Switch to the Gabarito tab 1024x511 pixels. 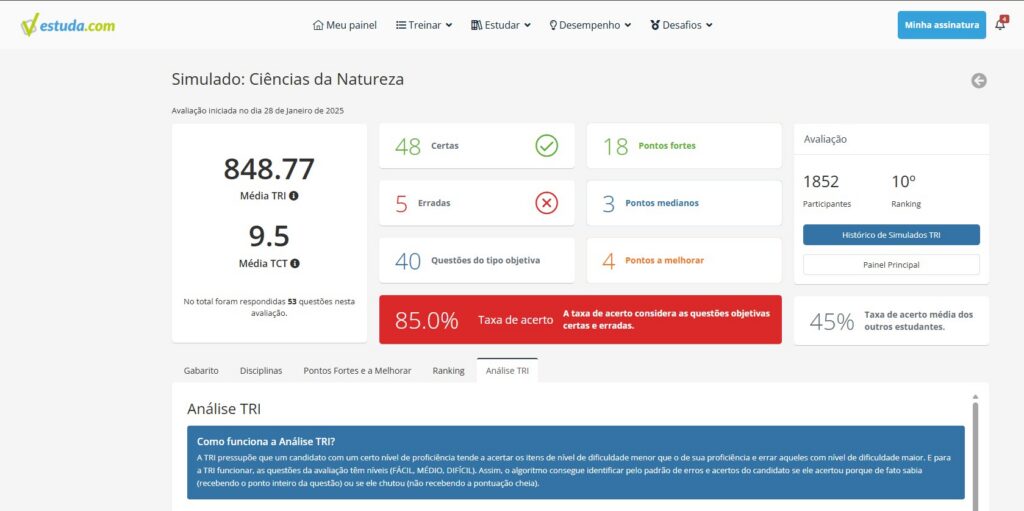click(x=201, y=371)
